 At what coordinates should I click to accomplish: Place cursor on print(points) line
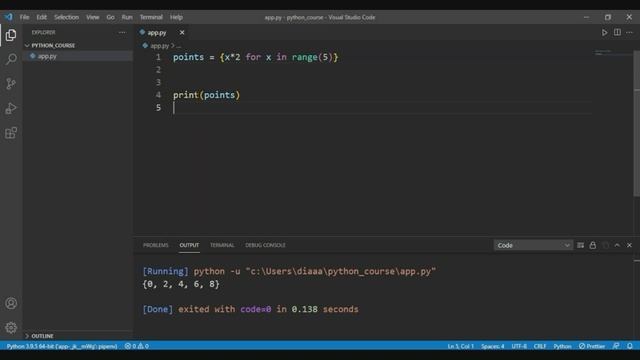[x=207, y=95]
